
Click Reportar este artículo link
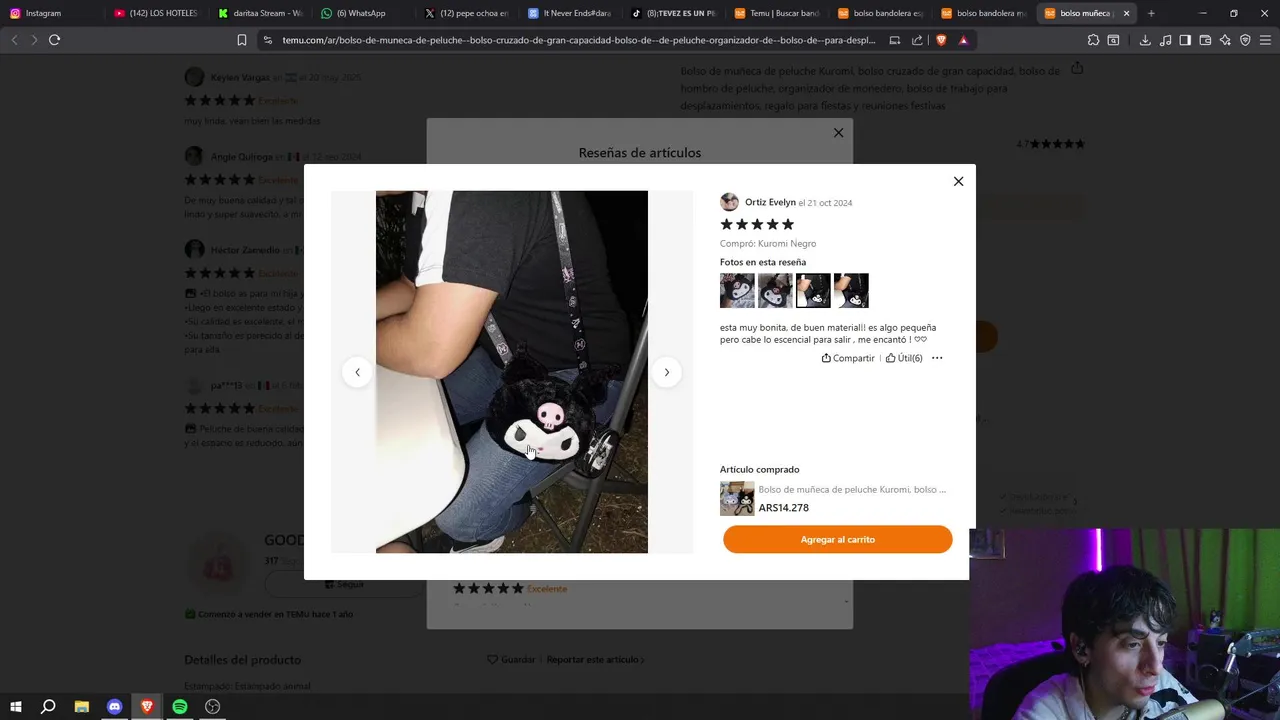coord(595,660)
